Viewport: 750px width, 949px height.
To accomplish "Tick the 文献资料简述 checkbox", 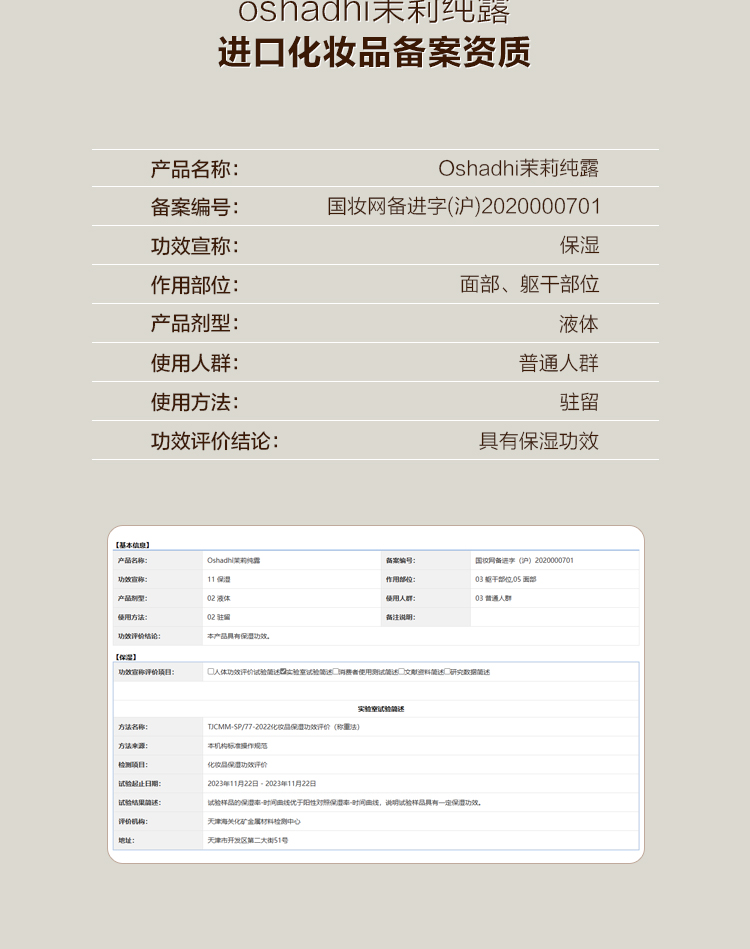I will (401, 671).
